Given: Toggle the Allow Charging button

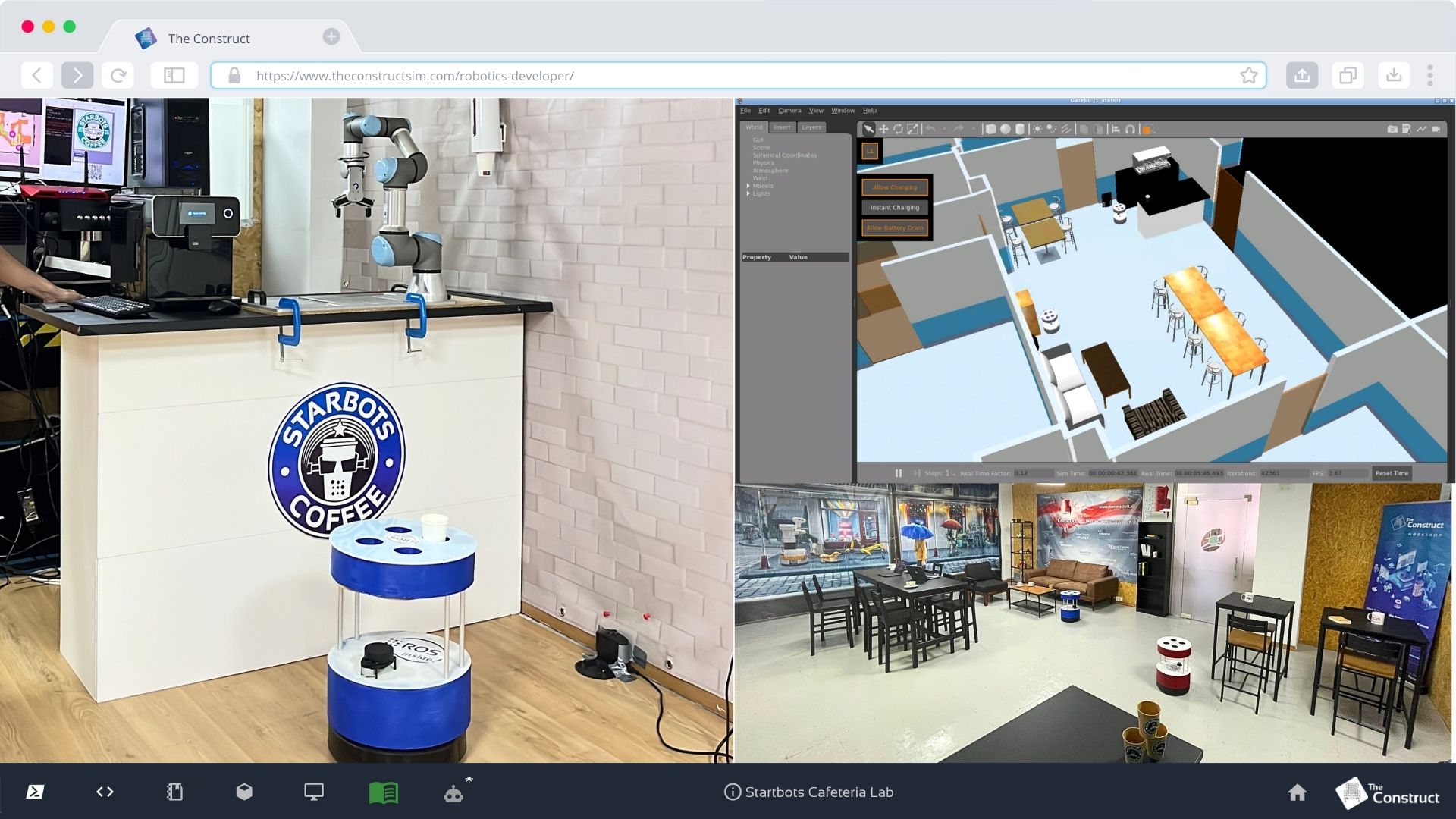Looking at the screenshot, I should pyautogui.click(x=895, y=187).
